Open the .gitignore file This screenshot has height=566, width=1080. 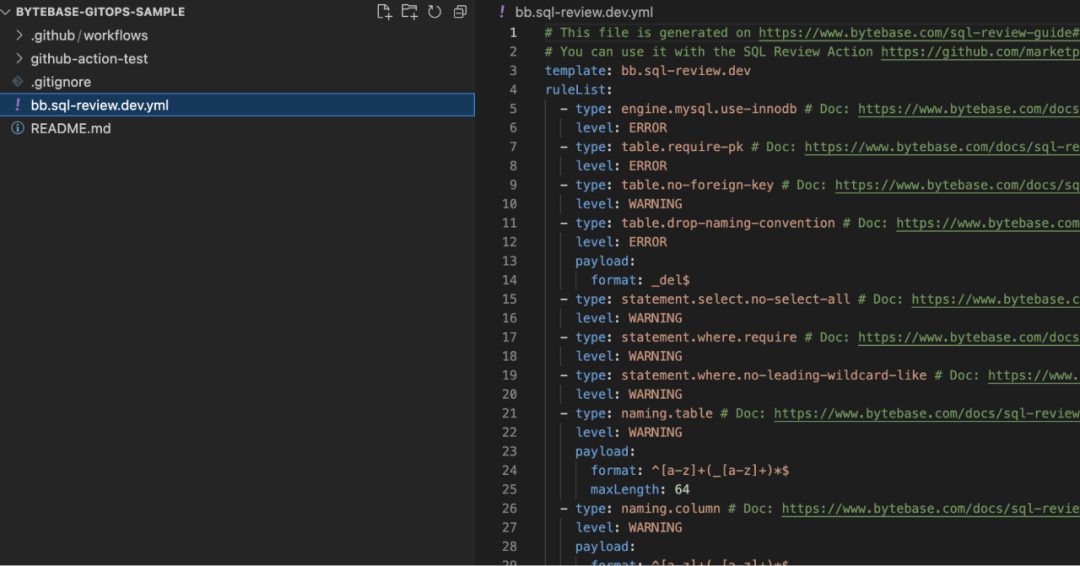[x=61, y=82]
